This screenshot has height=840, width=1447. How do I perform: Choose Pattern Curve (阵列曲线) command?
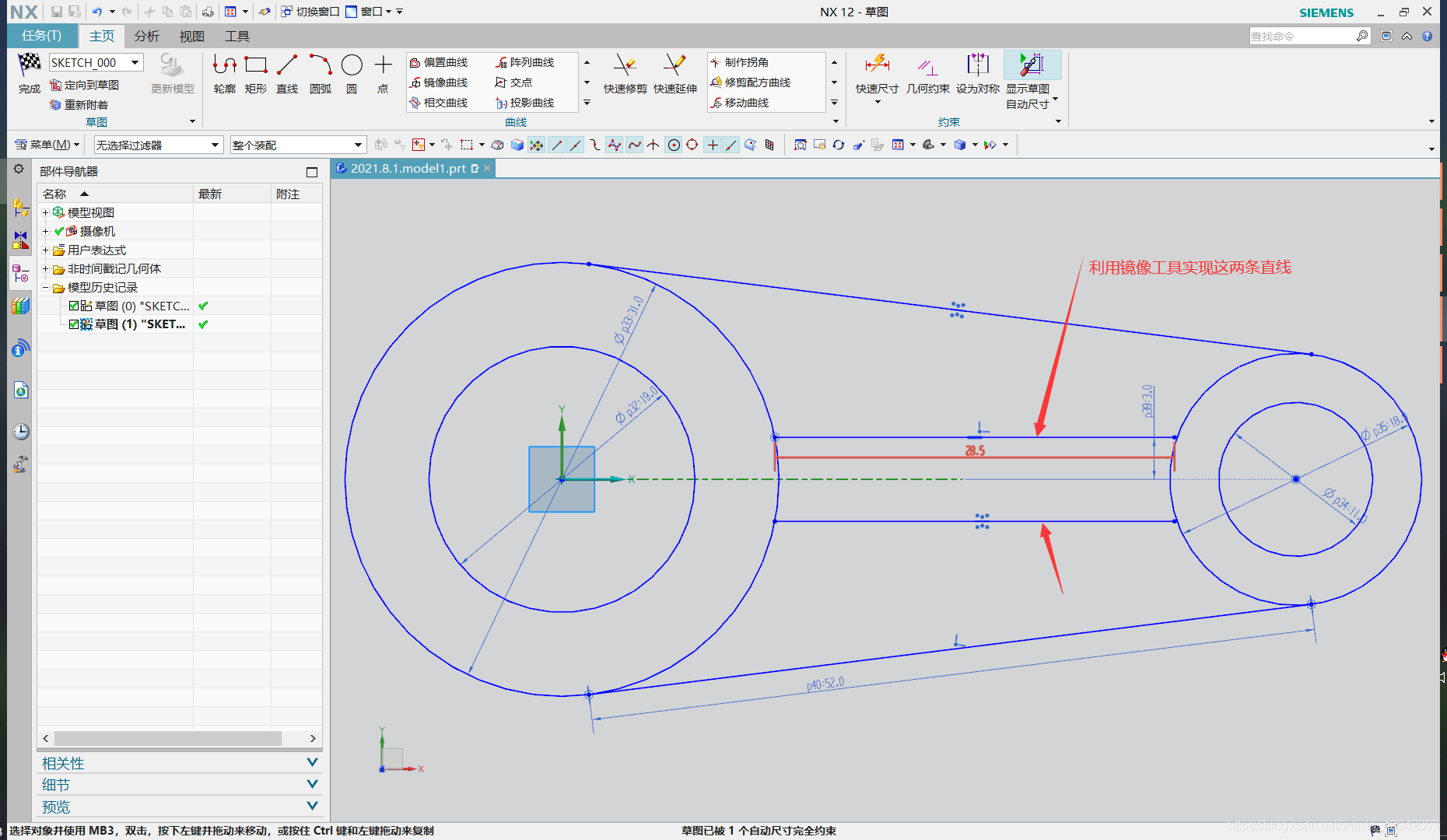tap(525, 62)
